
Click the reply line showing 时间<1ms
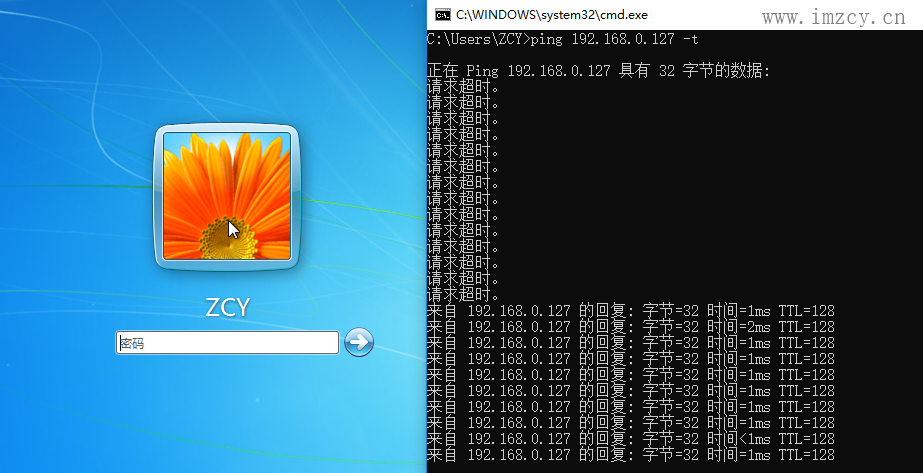(630, 439)
